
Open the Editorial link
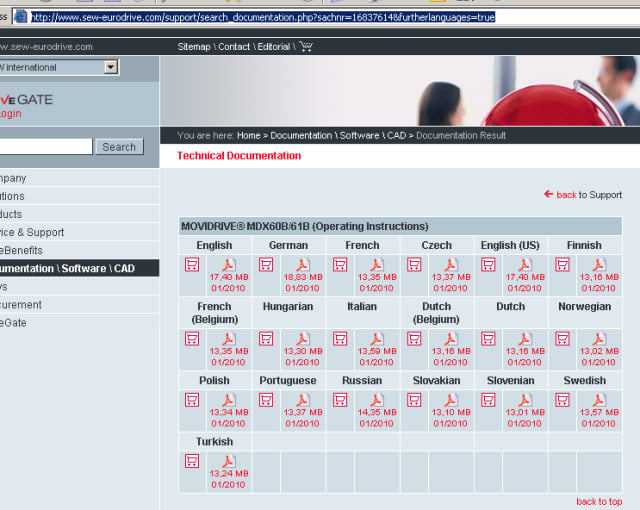click(273, 47)
